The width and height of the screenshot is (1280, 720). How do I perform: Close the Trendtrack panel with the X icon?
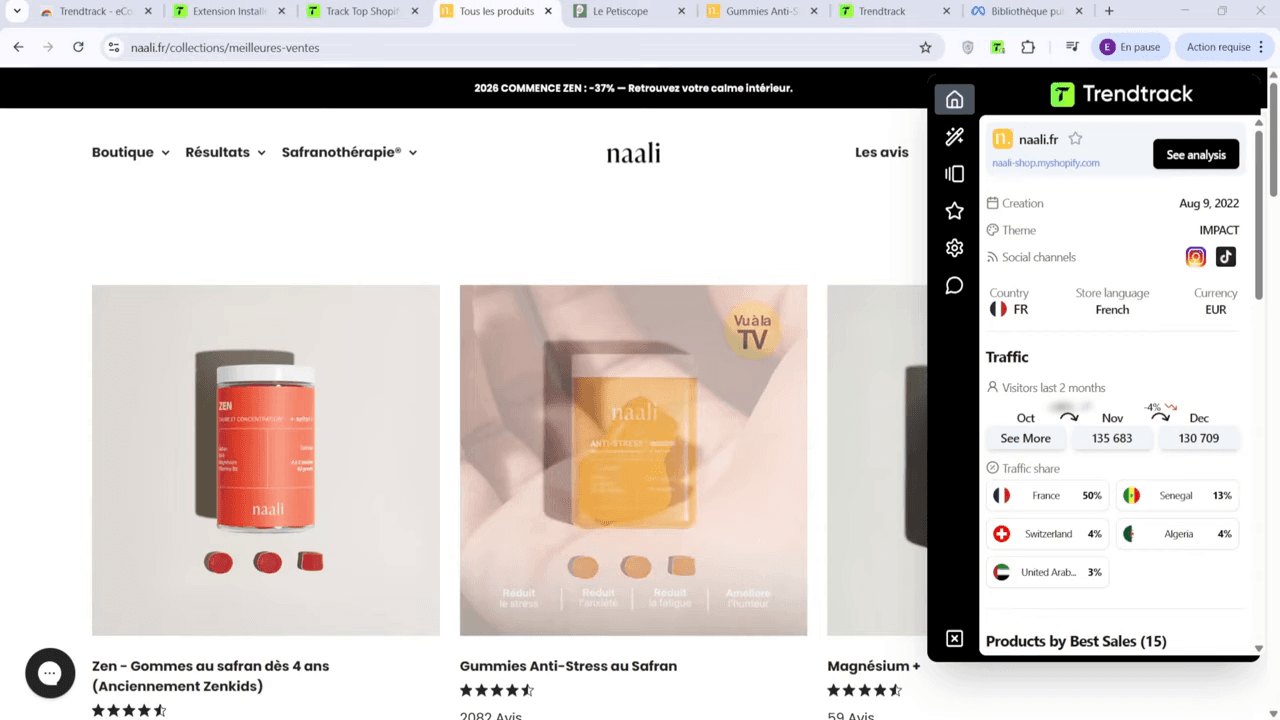click(x=954, y=638)
